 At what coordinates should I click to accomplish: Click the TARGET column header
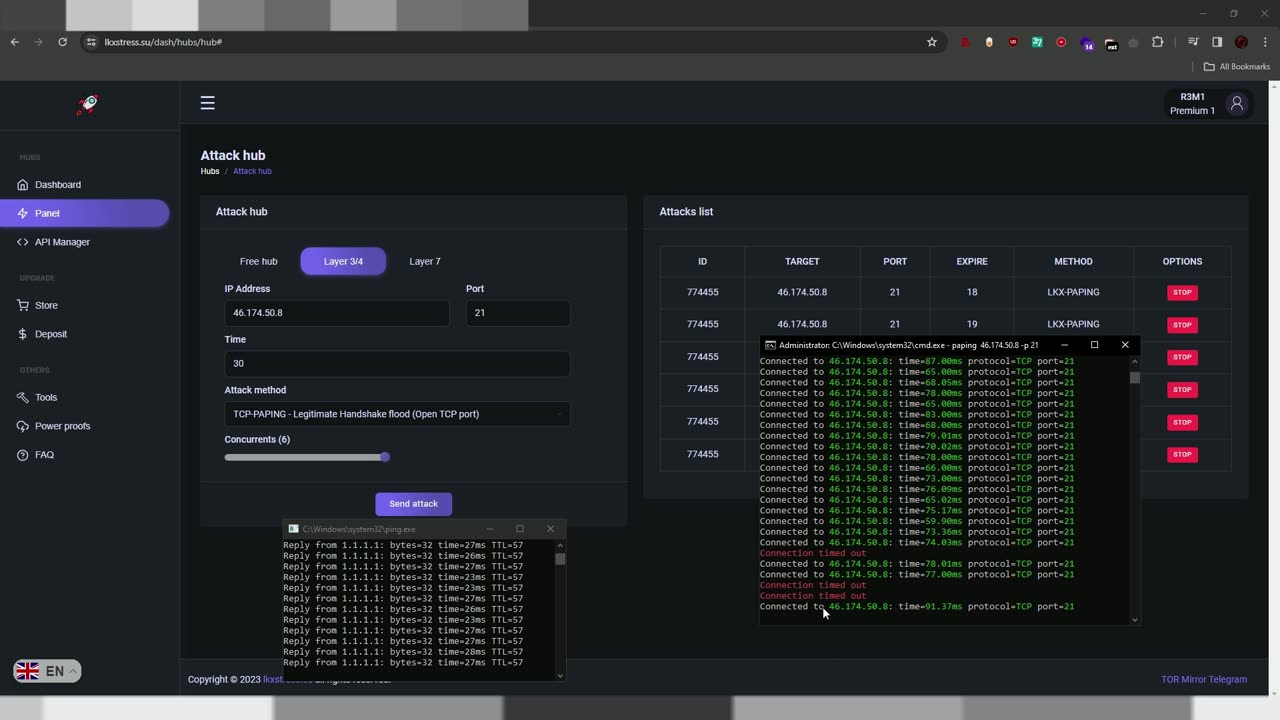802,261
